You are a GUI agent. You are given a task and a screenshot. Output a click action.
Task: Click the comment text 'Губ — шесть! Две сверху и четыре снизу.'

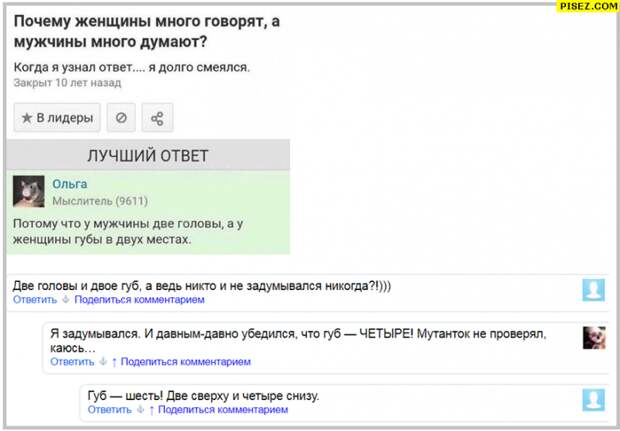pyautogui.click(x=203, y=395)
